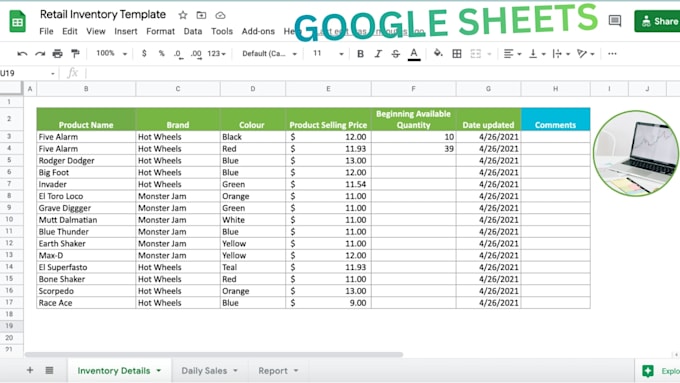This screenshot has height=383, width=680.
Task: Switch to the Daily Sales tab
Action: [x=204, y=370]
